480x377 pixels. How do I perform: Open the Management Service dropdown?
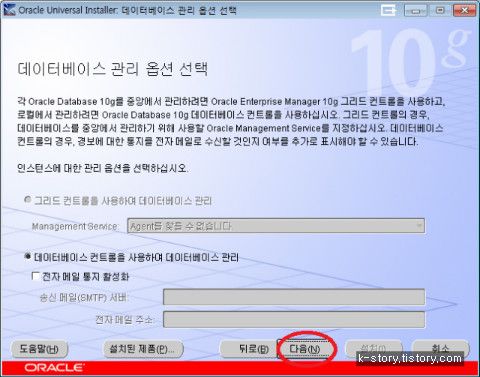(x=276, y=226)
